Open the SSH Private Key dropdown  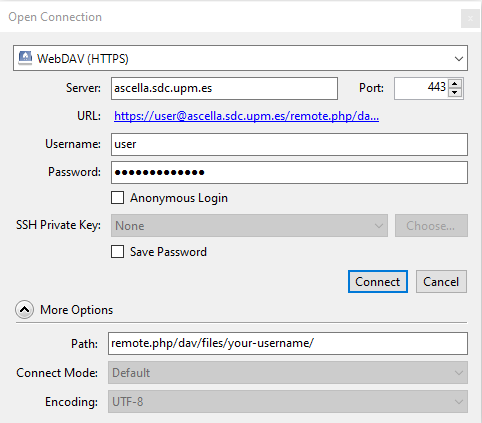[249, 226]
